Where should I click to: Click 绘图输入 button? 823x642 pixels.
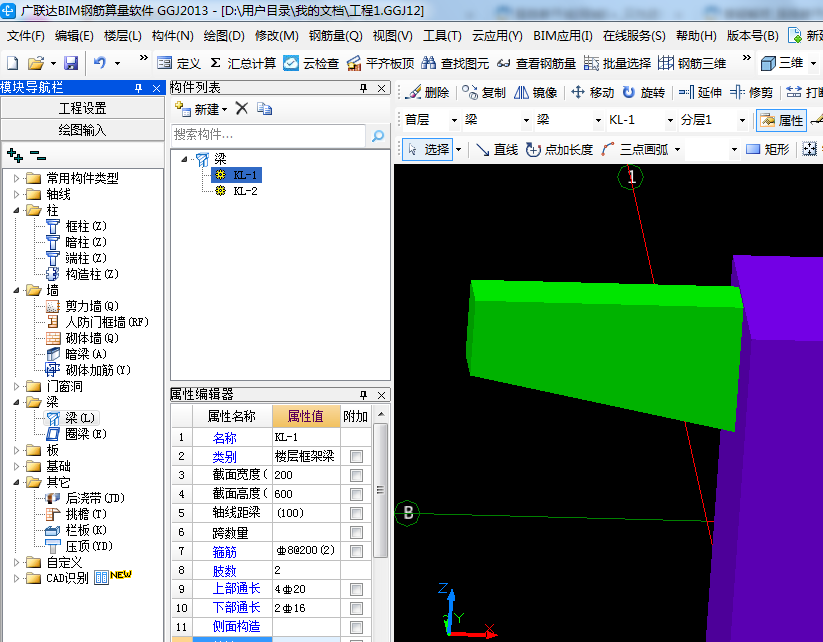pos(82,130)
